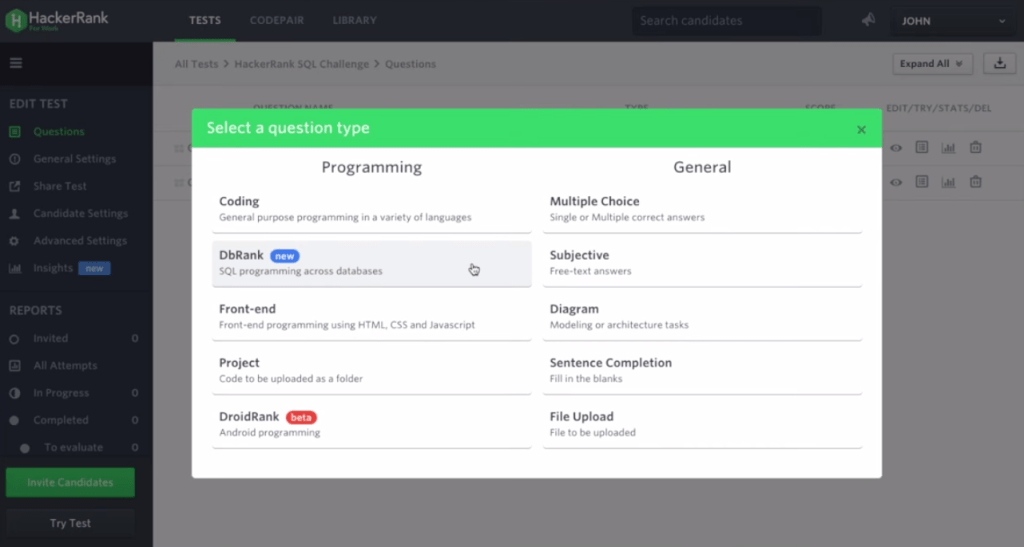Click the download icon button
Screen dimensions: 1024x547
[999, 64]
